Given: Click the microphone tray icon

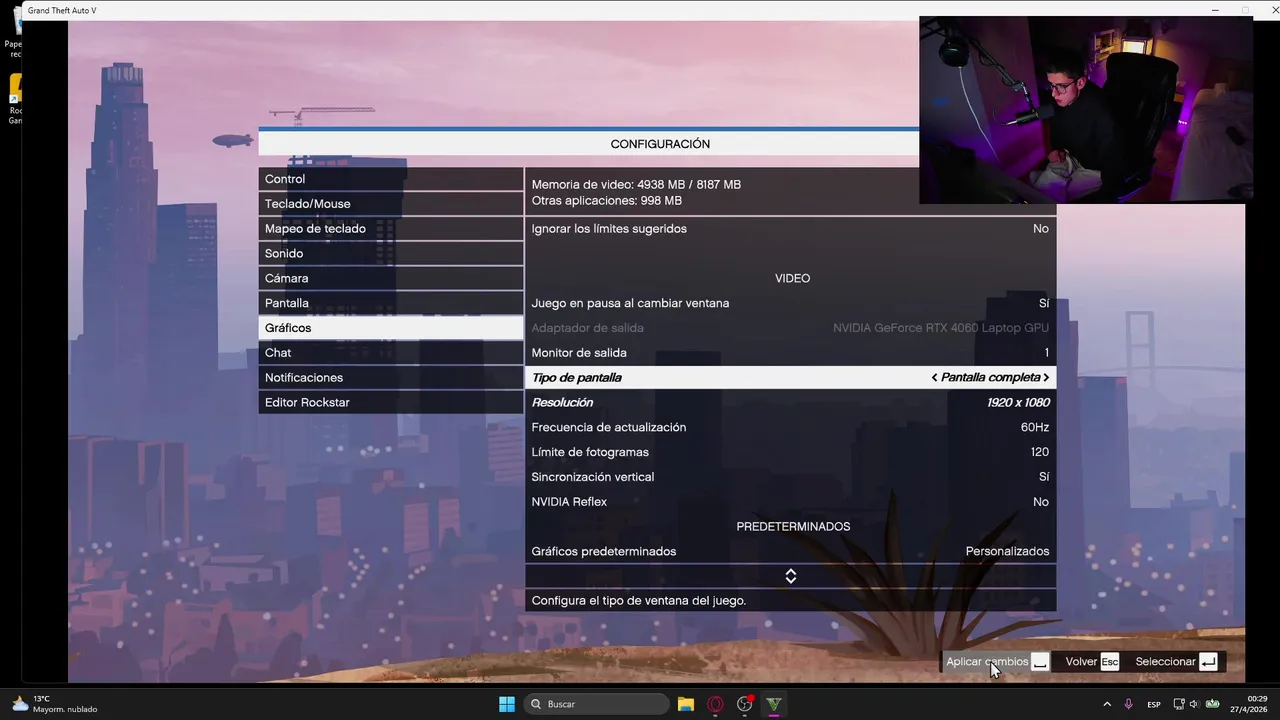Looking at the screenshot, I should (1129, 704).
